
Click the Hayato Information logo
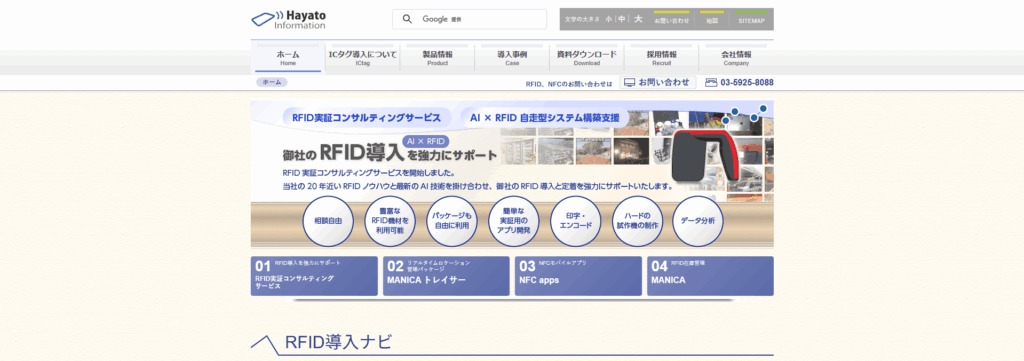pyautogui.click(x=289, y=19)
